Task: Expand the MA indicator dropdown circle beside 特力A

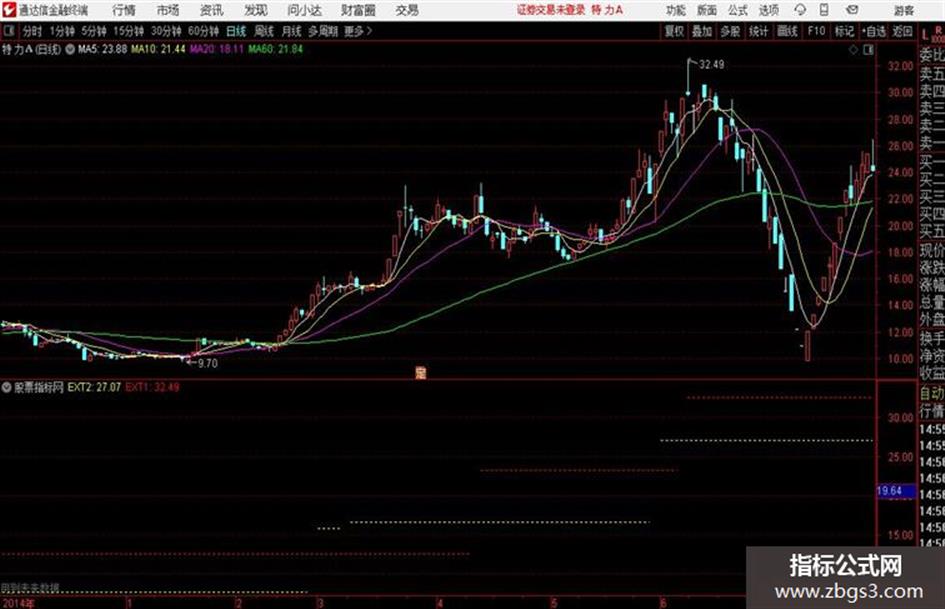Action: tap(69, 49)
